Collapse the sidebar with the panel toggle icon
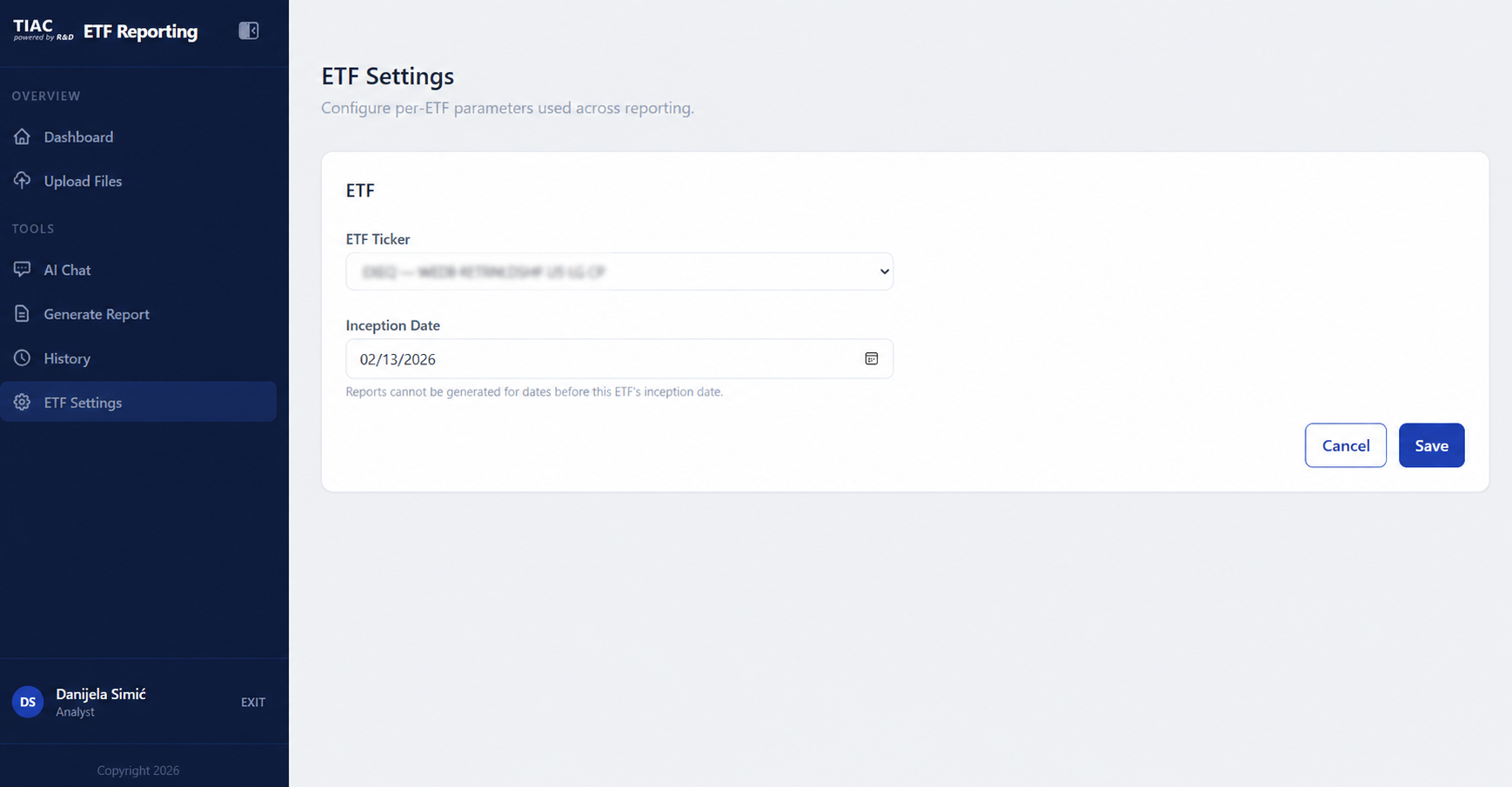 249,31
